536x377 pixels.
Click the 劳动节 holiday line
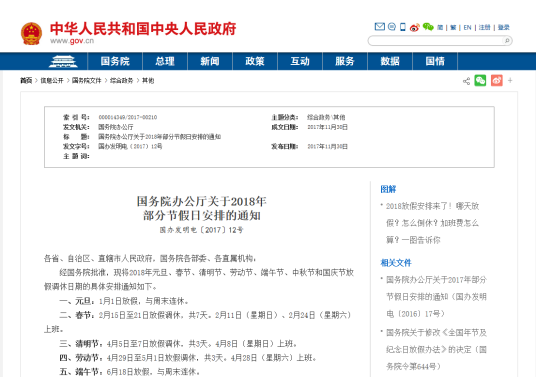tap(188, 358)
